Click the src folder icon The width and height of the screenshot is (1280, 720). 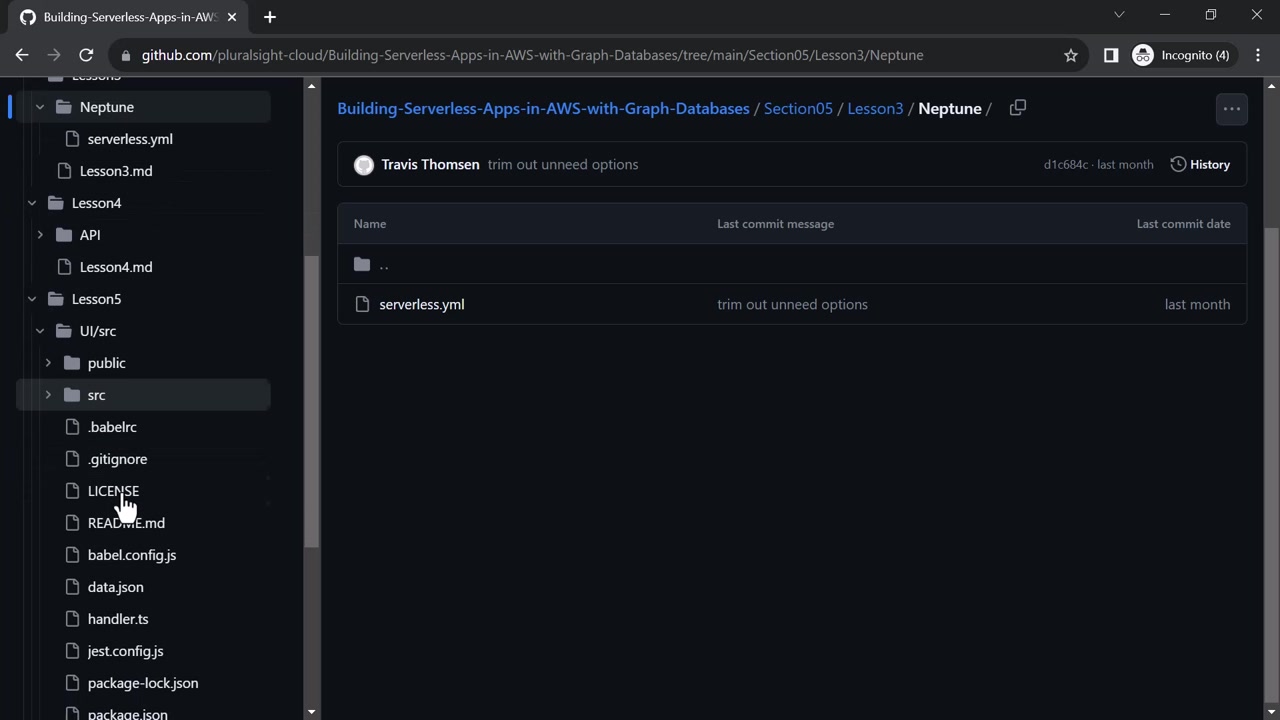click(x=72, y=395)
